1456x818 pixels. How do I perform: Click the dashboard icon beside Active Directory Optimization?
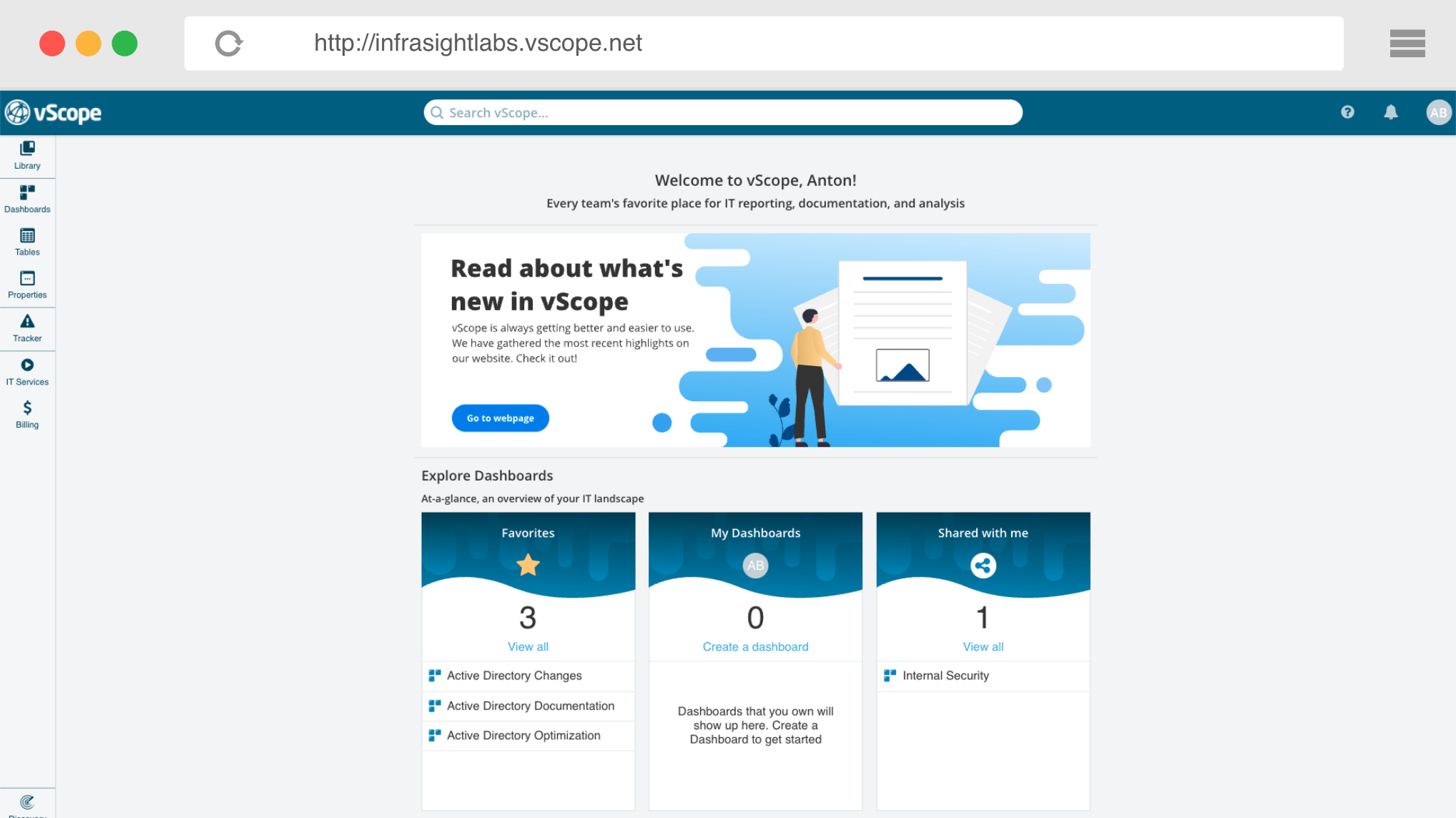tap(435, 735)
